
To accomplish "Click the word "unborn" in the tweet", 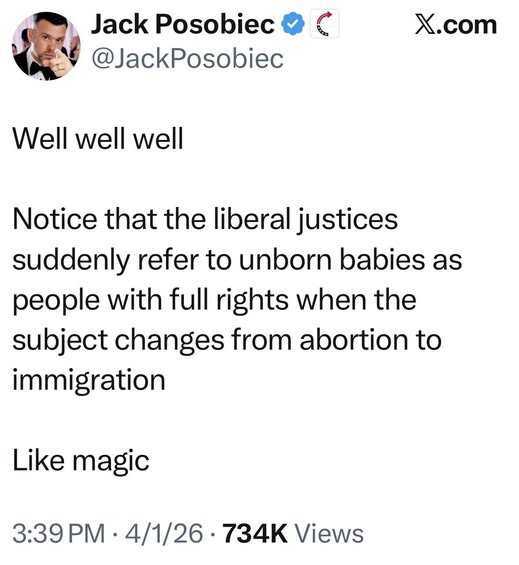I will pos(285,260).
